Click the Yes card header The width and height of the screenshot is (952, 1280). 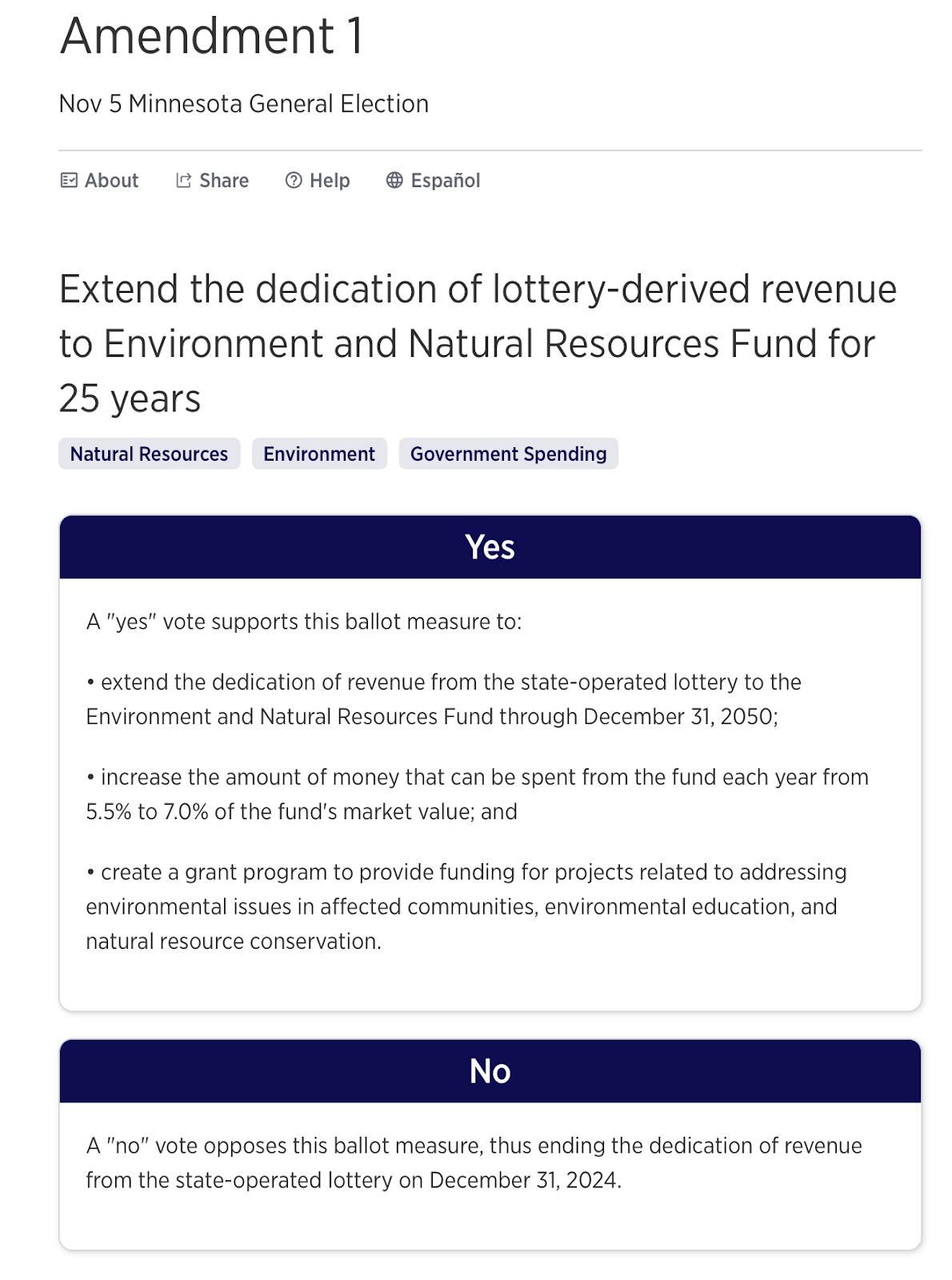coord(490,547)
